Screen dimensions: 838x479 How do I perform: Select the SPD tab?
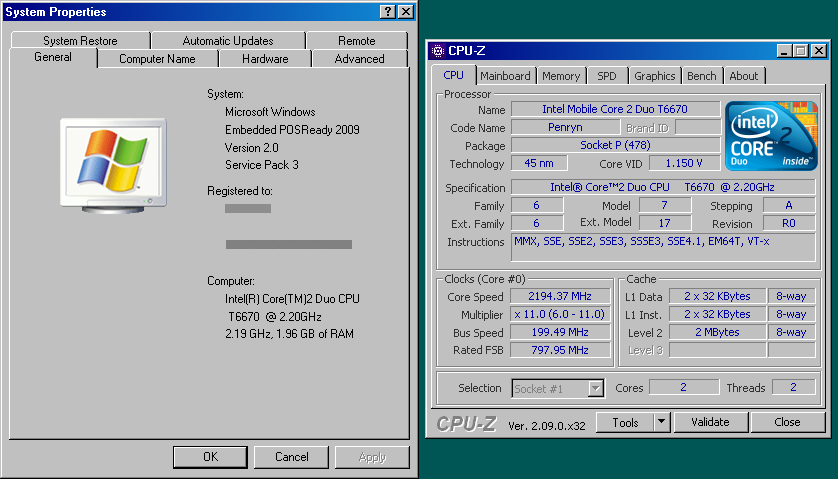[x=607, y=76]
